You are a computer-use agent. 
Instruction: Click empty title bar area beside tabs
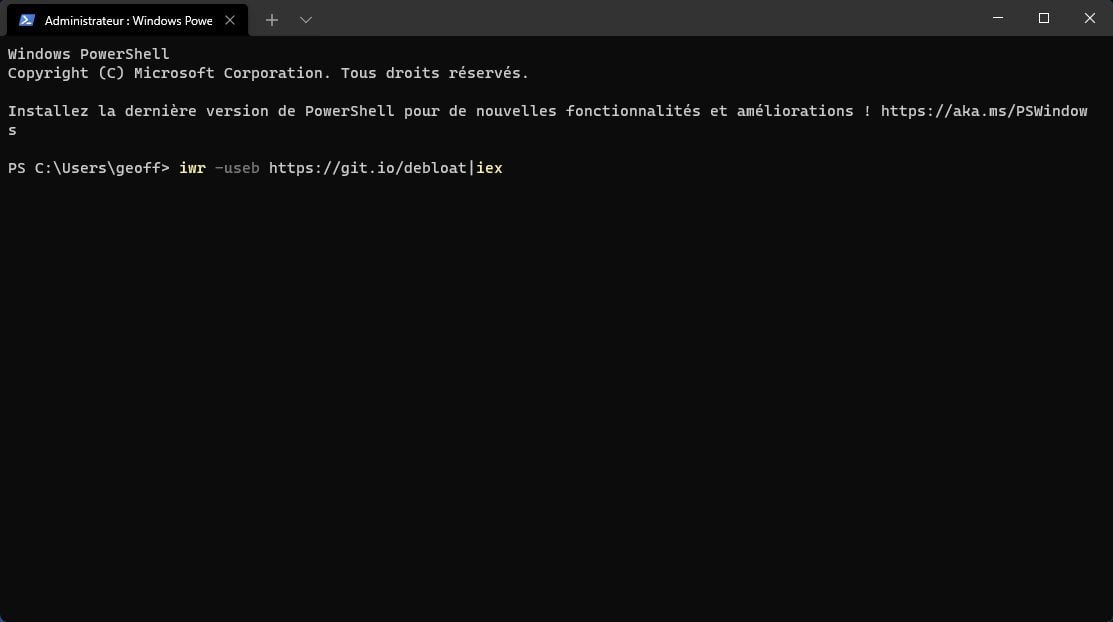point(639,18)
